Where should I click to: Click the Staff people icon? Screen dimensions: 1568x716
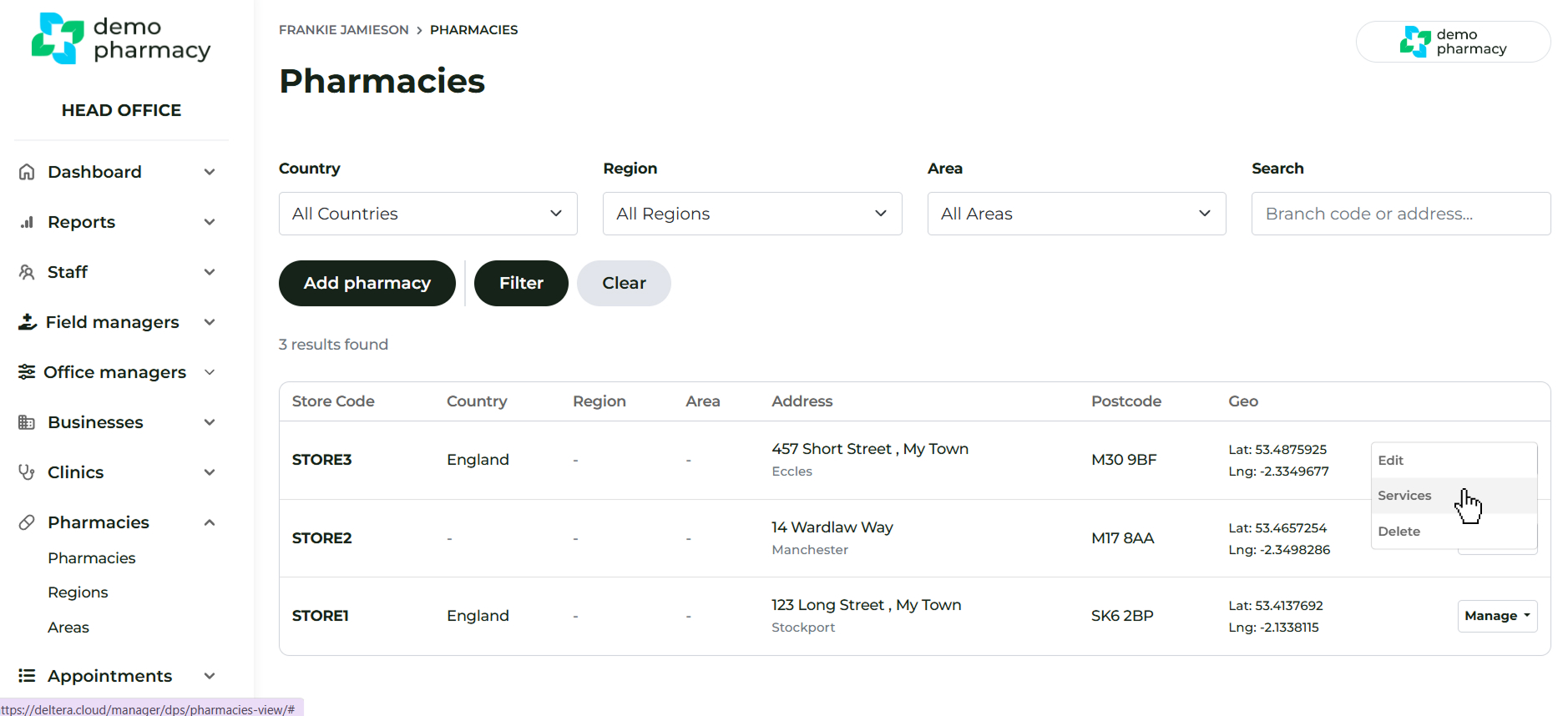[x=27, y=272]
